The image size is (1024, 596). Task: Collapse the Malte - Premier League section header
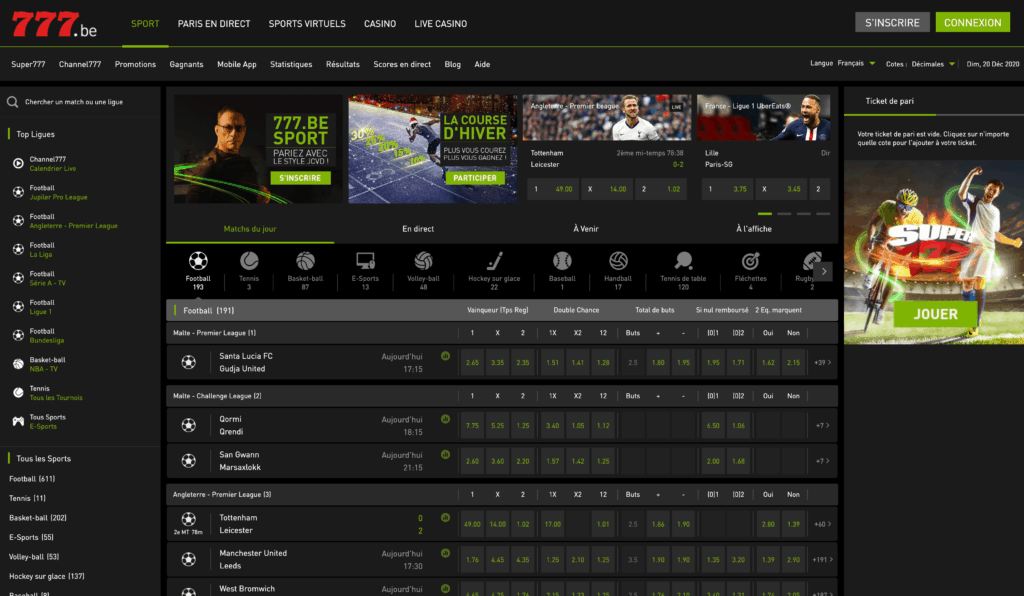(502, 333)
